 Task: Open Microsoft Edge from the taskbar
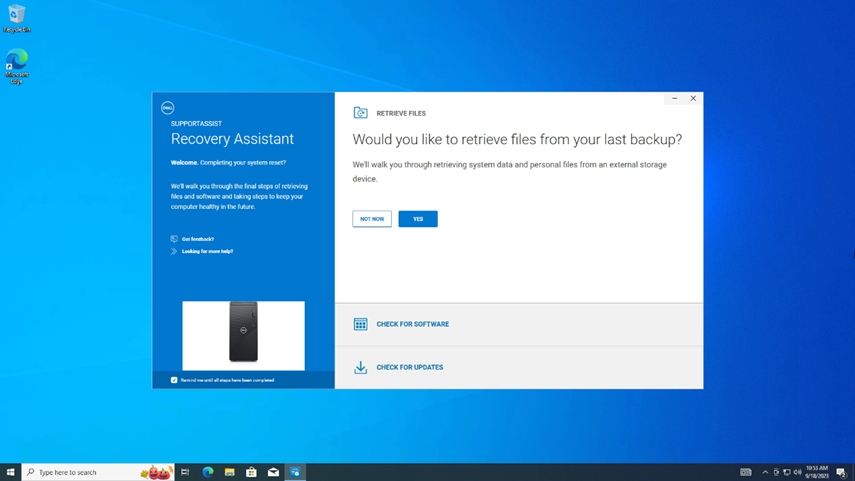(208, 472)
